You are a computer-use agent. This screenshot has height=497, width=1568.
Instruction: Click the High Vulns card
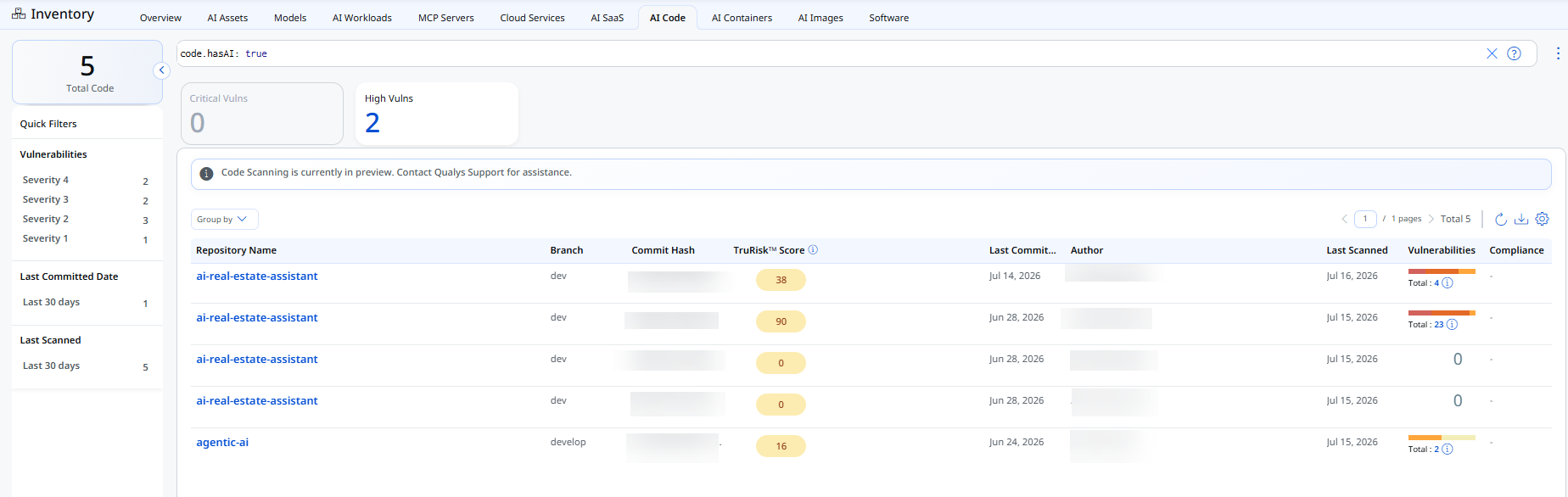[x=437, y=114]
